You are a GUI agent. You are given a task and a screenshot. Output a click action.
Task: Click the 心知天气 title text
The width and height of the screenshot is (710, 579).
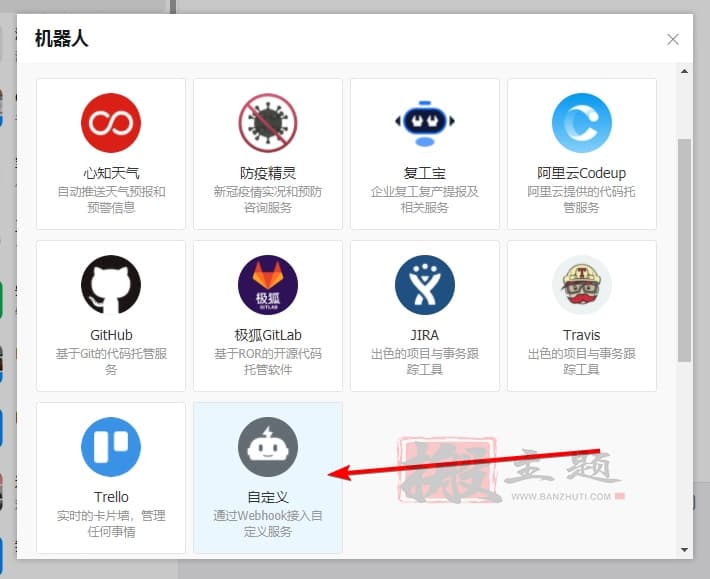click(111, 173)
